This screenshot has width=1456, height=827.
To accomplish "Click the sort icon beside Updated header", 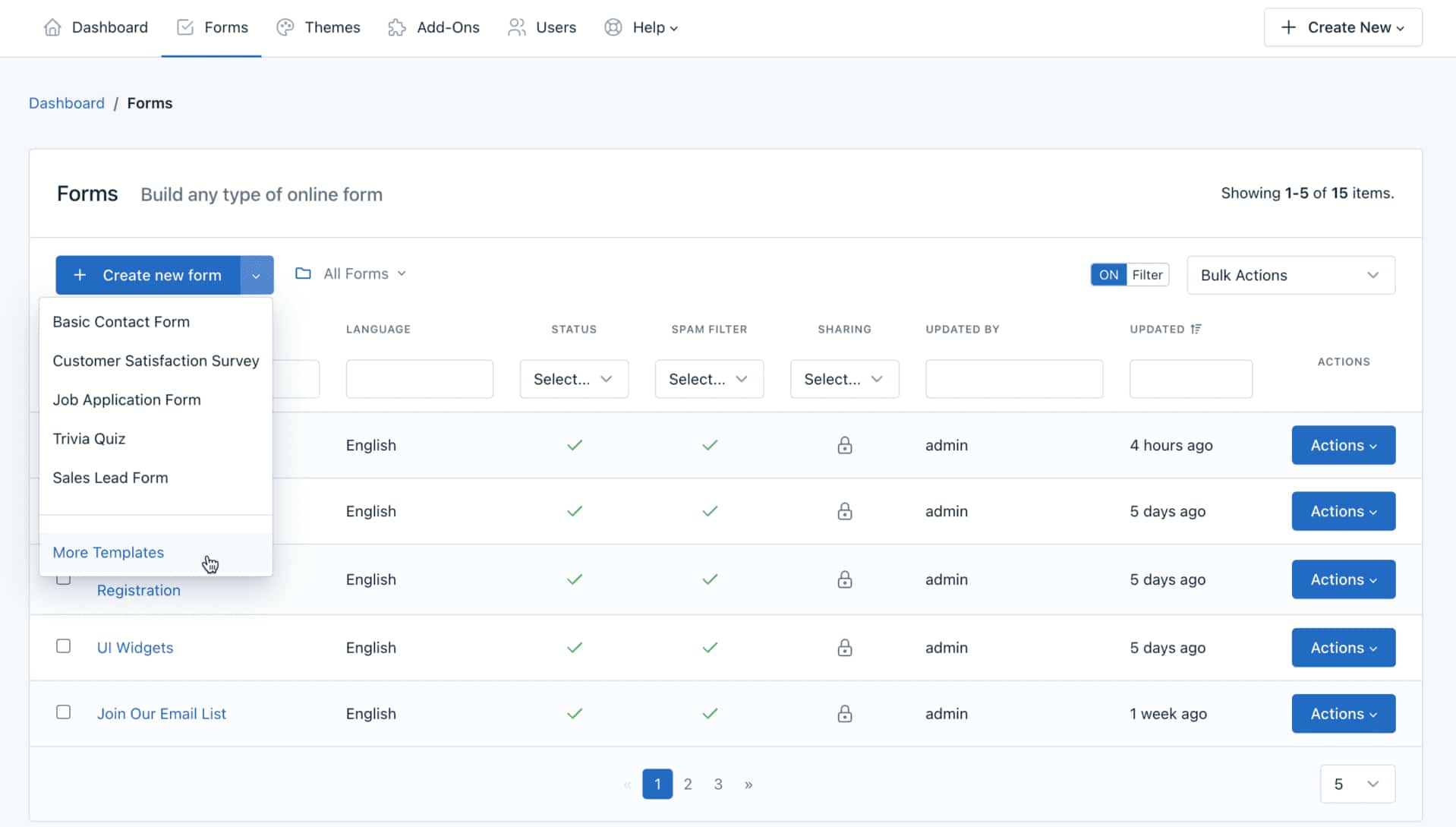I will coord(1196,329).
